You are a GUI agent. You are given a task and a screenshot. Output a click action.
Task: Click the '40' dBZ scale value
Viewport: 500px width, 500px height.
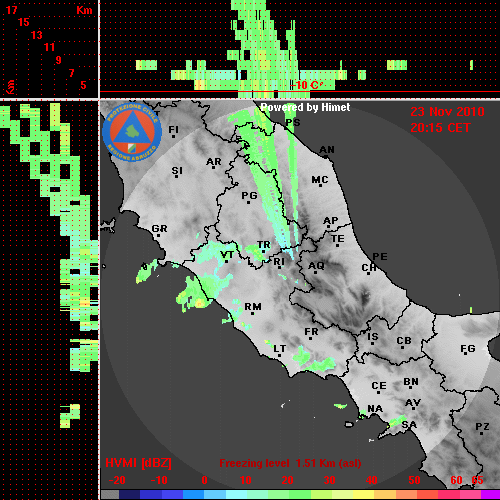(372, 480)
